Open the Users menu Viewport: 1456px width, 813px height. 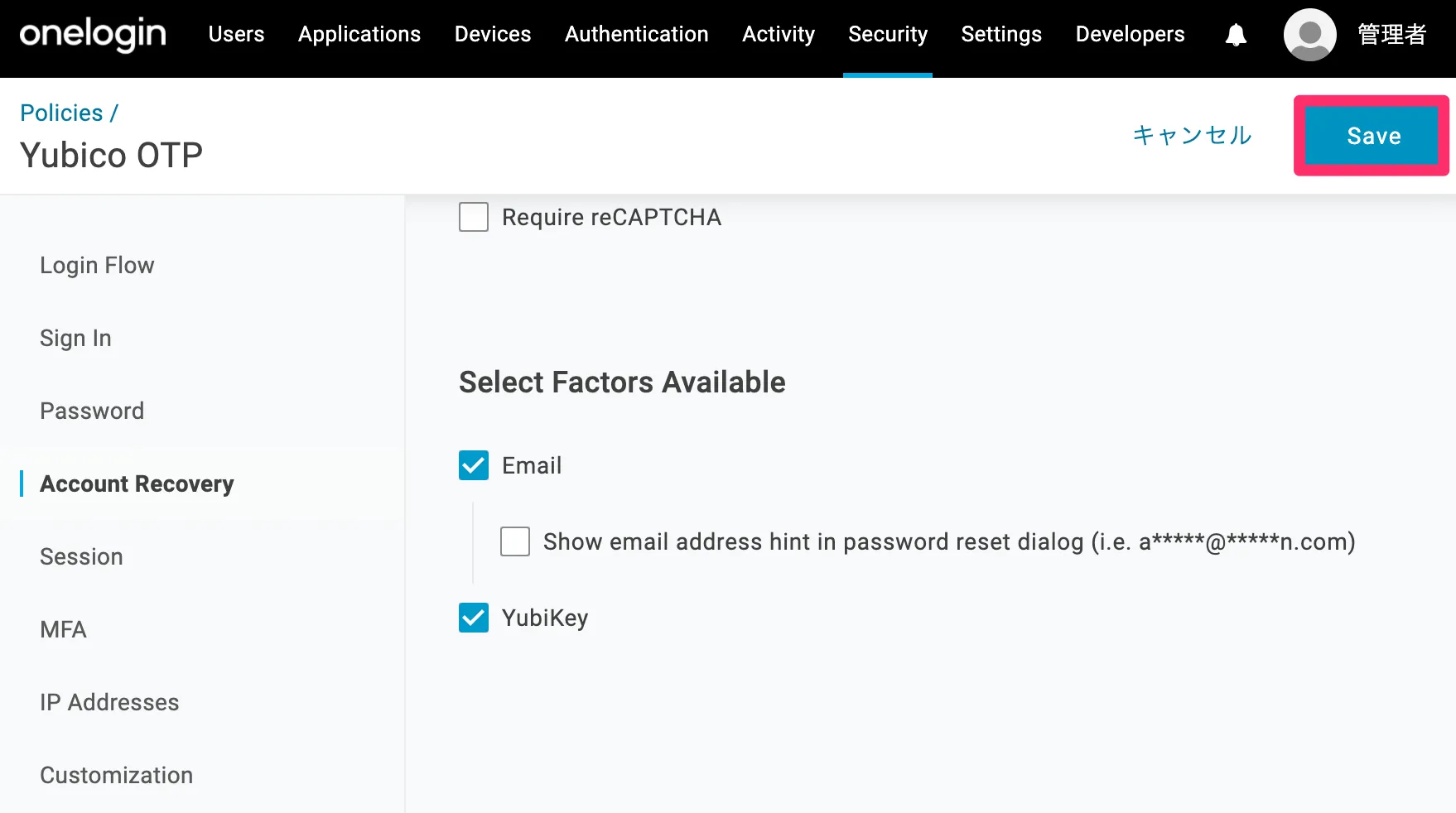click(x=236, y=34)
